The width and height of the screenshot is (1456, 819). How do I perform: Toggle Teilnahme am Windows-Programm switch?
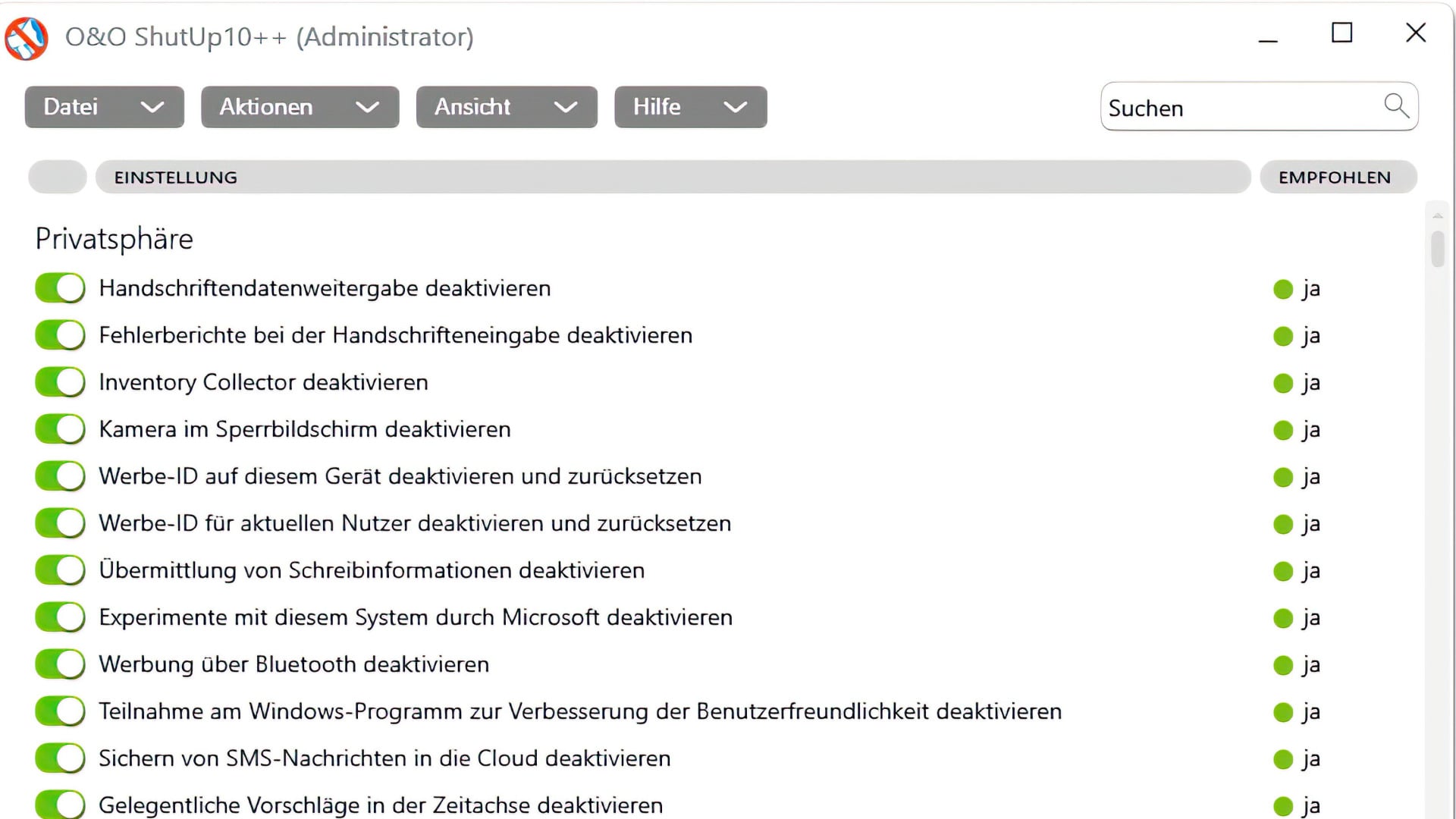tap(60, 711)
